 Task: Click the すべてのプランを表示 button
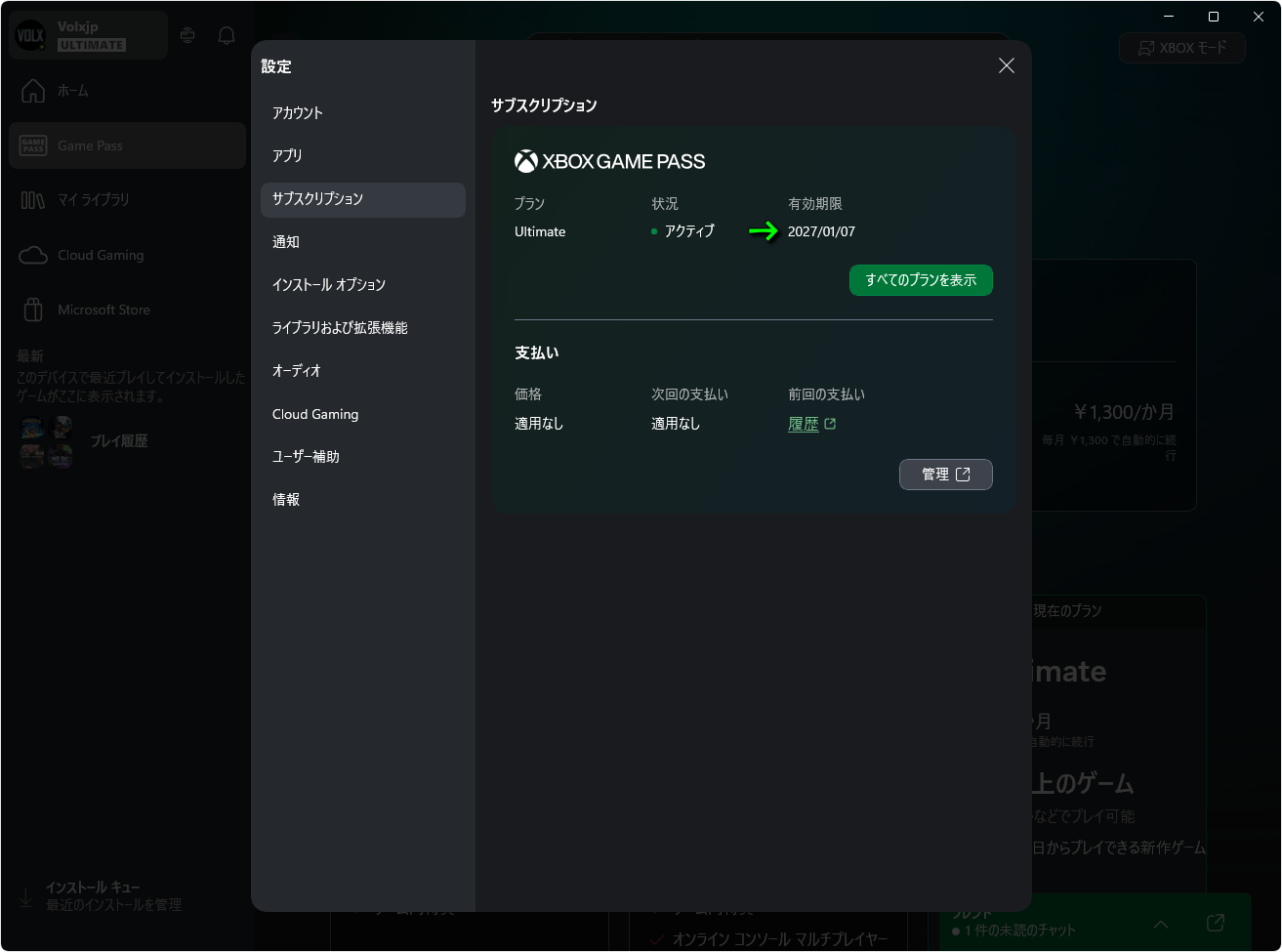pos(921,280)
